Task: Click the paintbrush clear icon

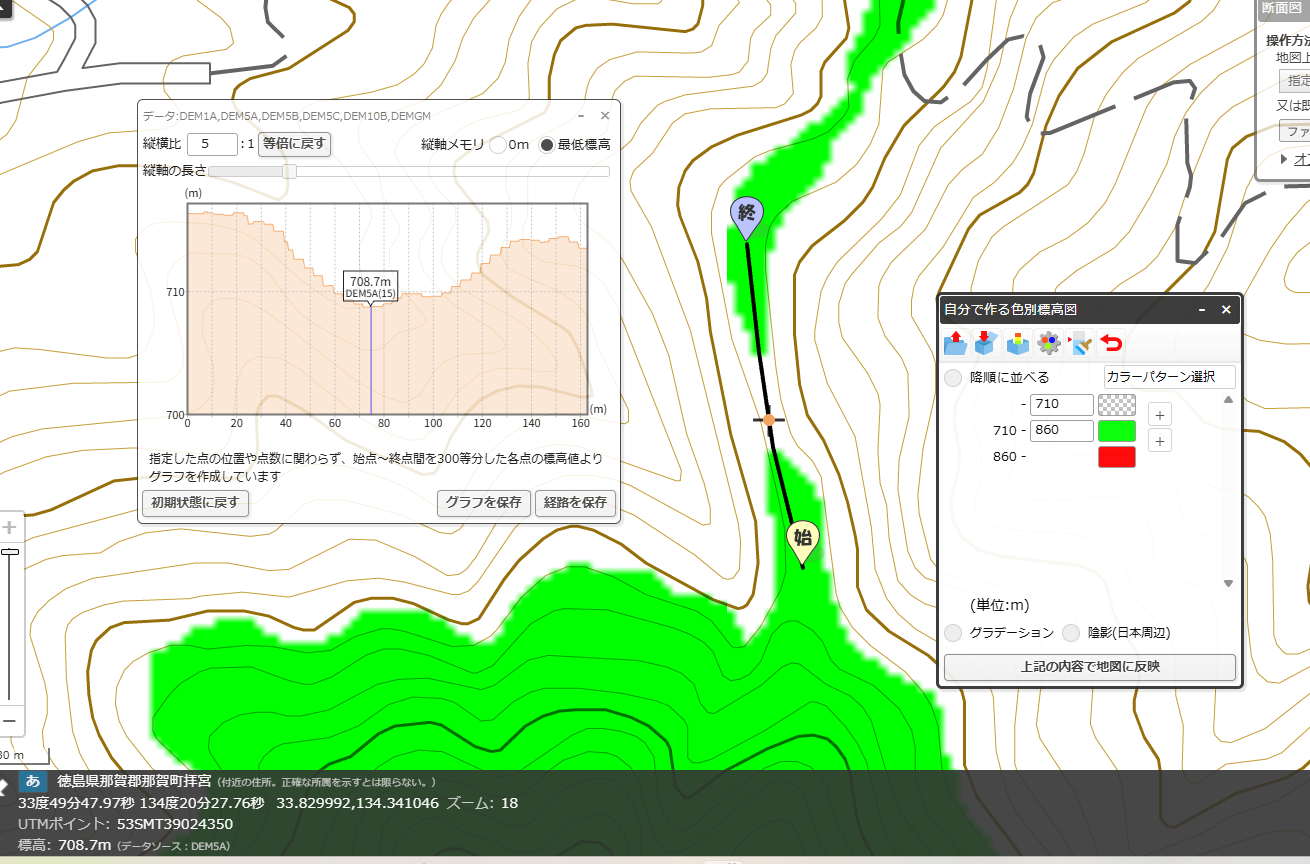Action: 1079,343
